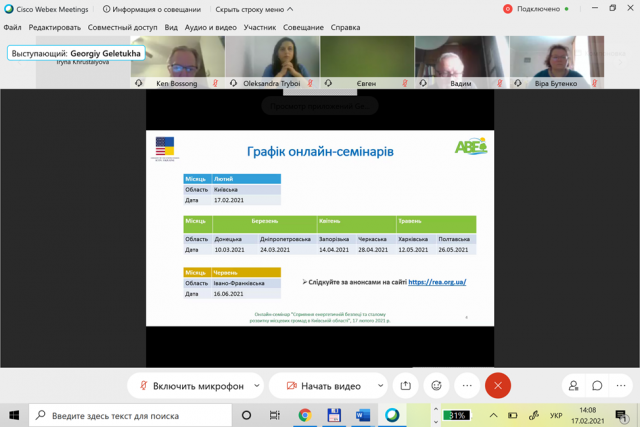
Task: Click the share content icon
Action: 405,385
